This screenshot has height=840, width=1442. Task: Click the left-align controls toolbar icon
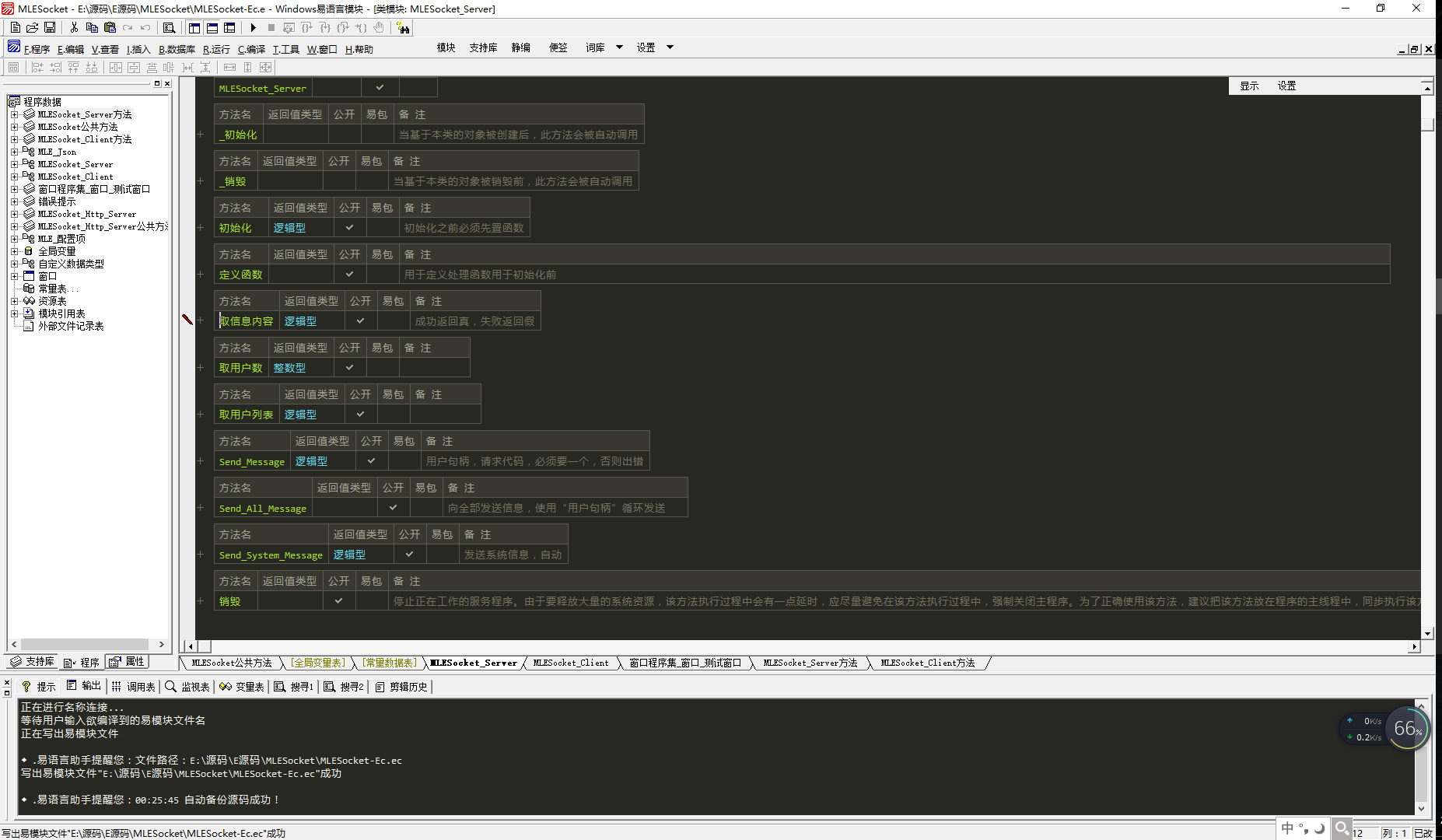tap(37, 68)
